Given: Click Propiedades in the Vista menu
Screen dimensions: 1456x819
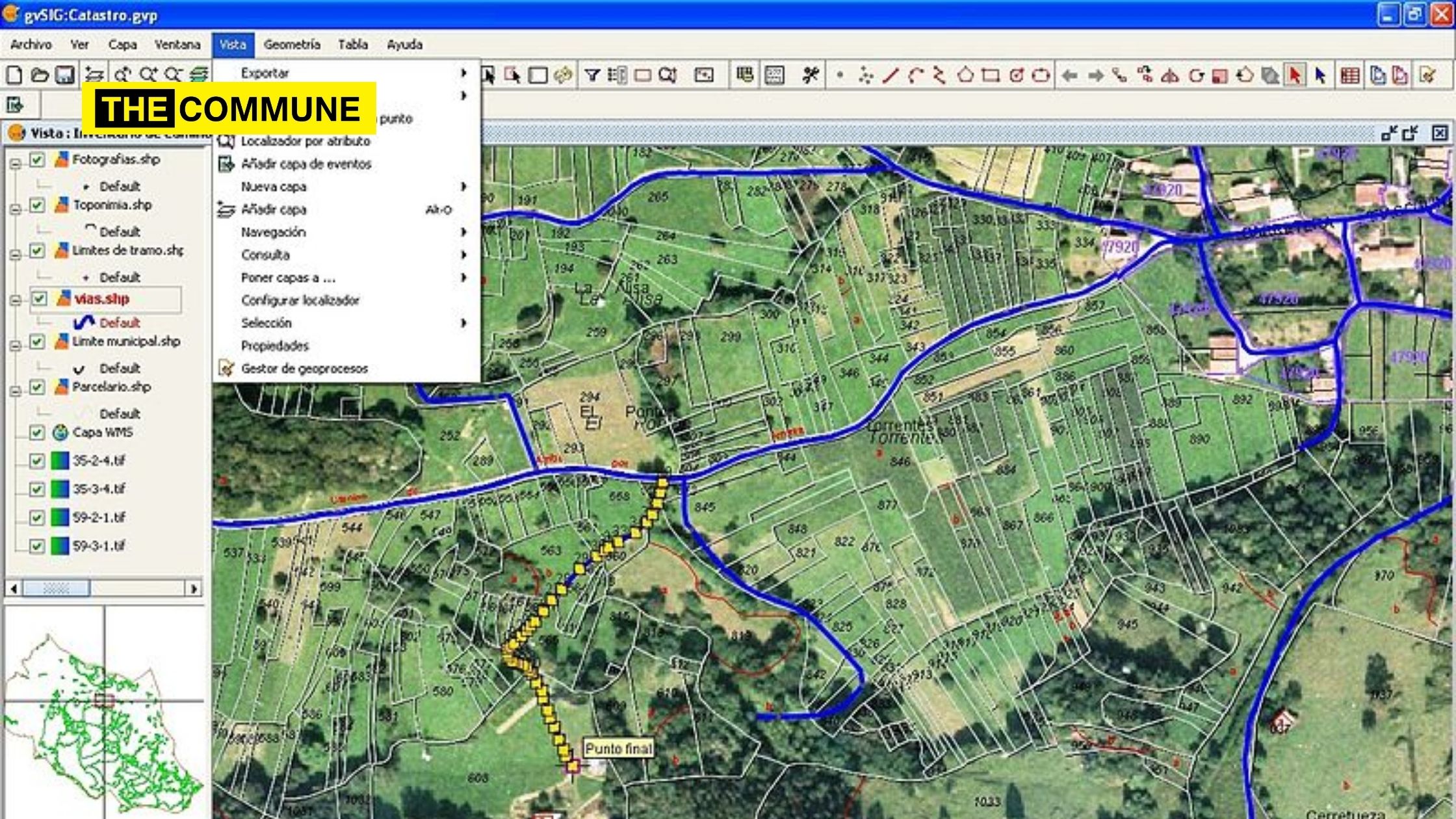Looking at the screenshot, I should click(x=274, y=346).
